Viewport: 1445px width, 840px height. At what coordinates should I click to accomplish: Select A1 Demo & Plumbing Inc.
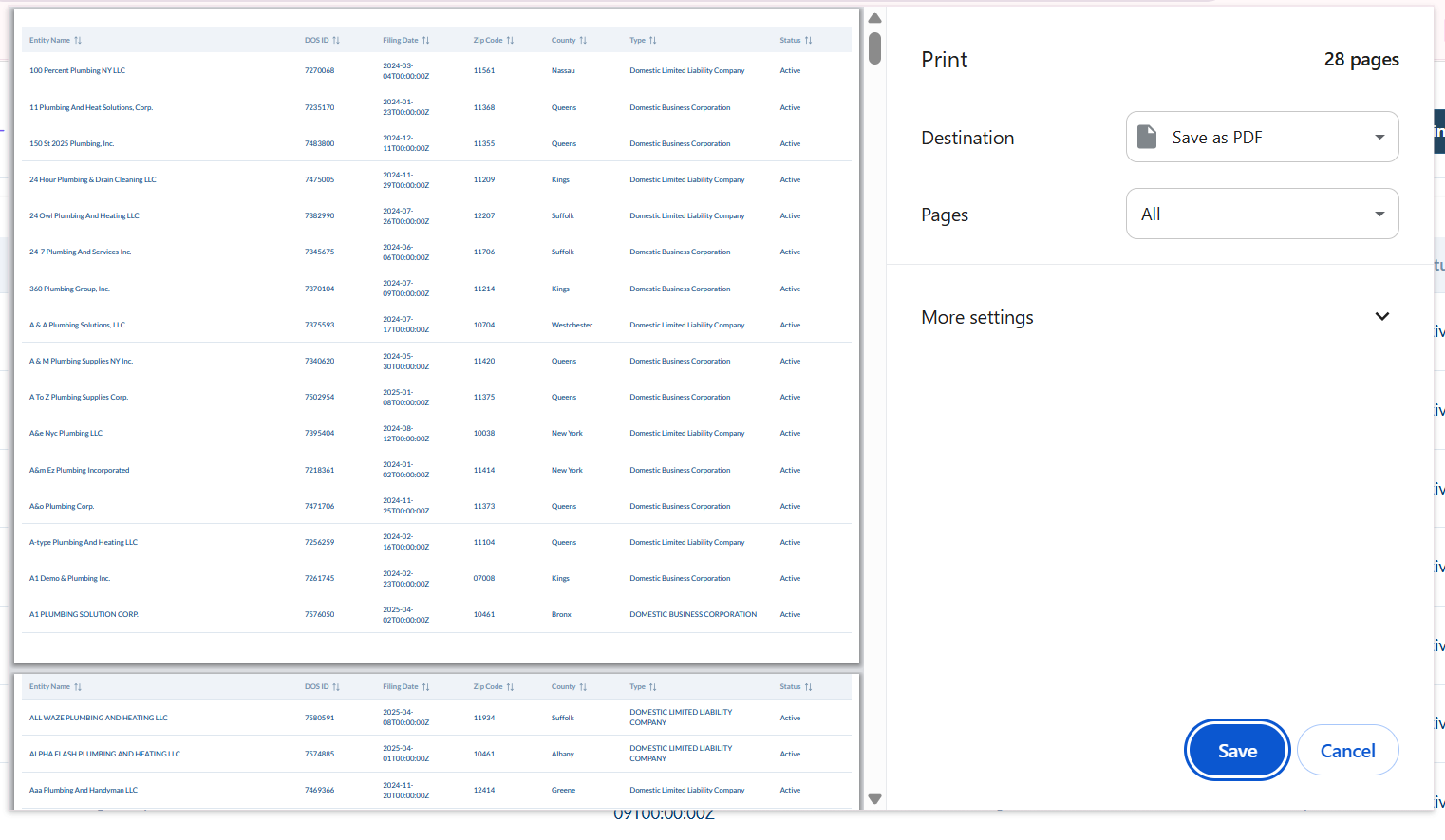click(69, 578)
